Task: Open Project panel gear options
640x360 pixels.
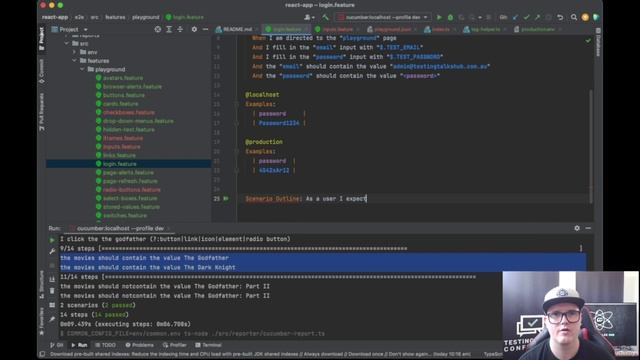Action: click(194, 29)
